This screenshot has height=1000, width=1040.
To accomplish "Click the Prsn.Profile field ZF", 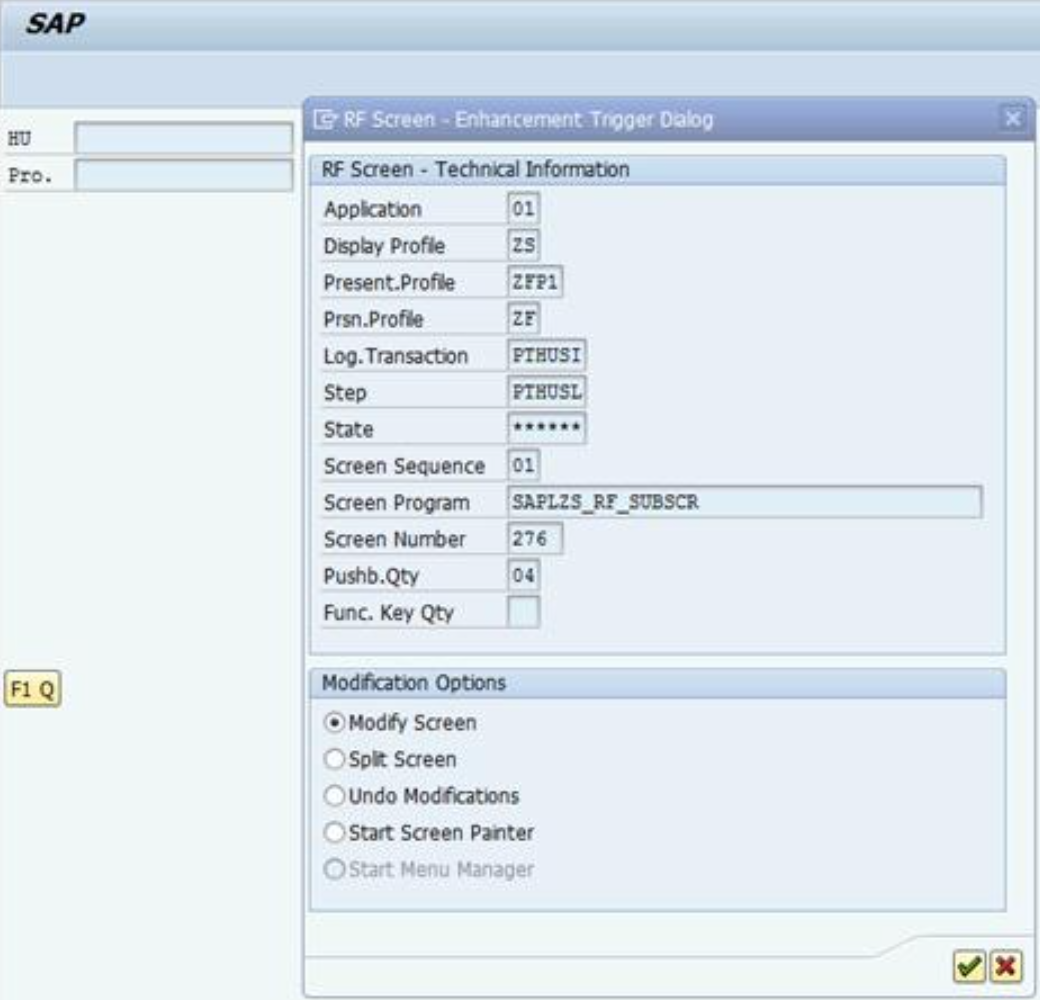I will (523, 318).
